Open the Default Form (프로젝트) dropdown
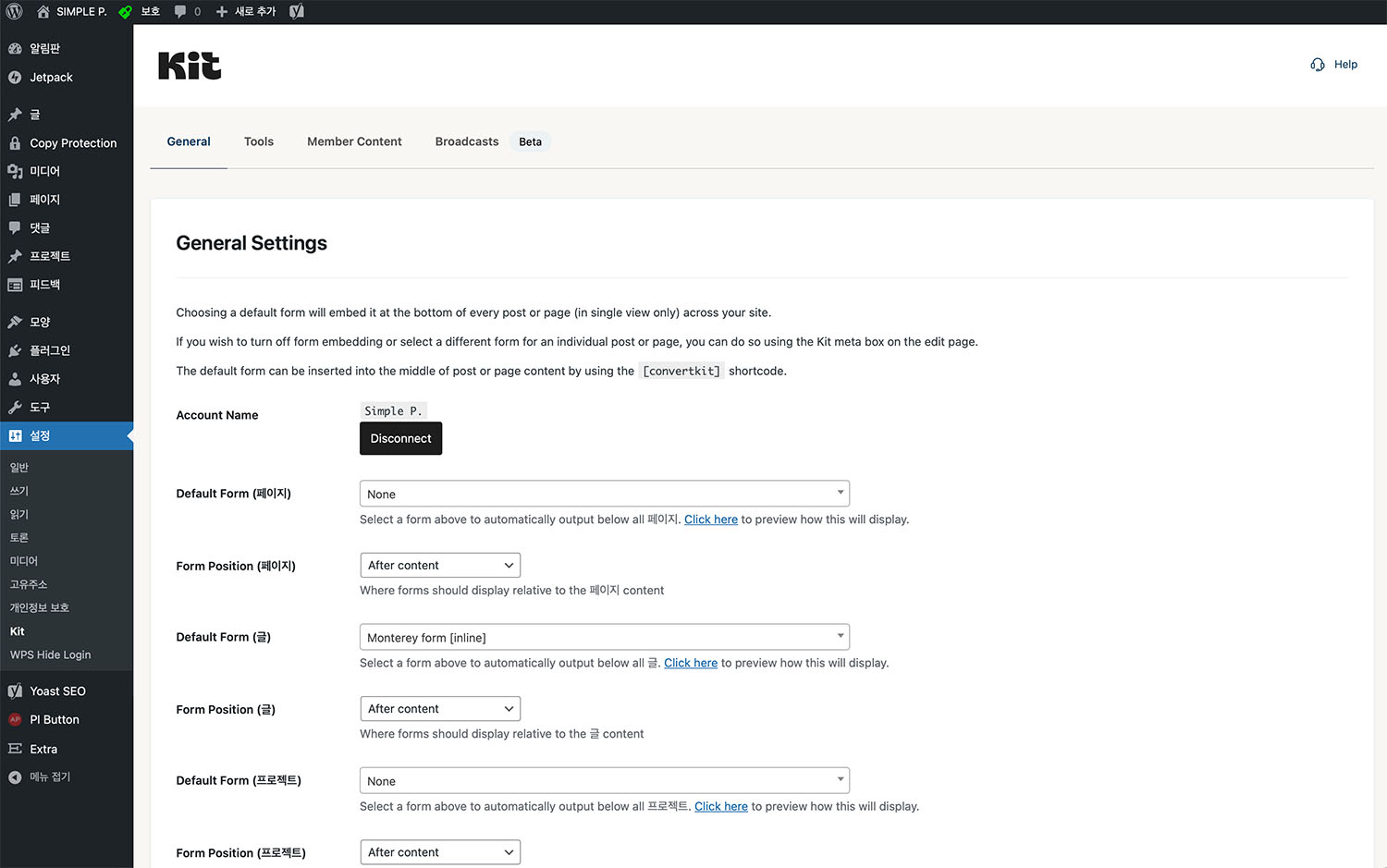This screenshot has height=868, width=1387. pyautogui.click(x=605, y=780)
